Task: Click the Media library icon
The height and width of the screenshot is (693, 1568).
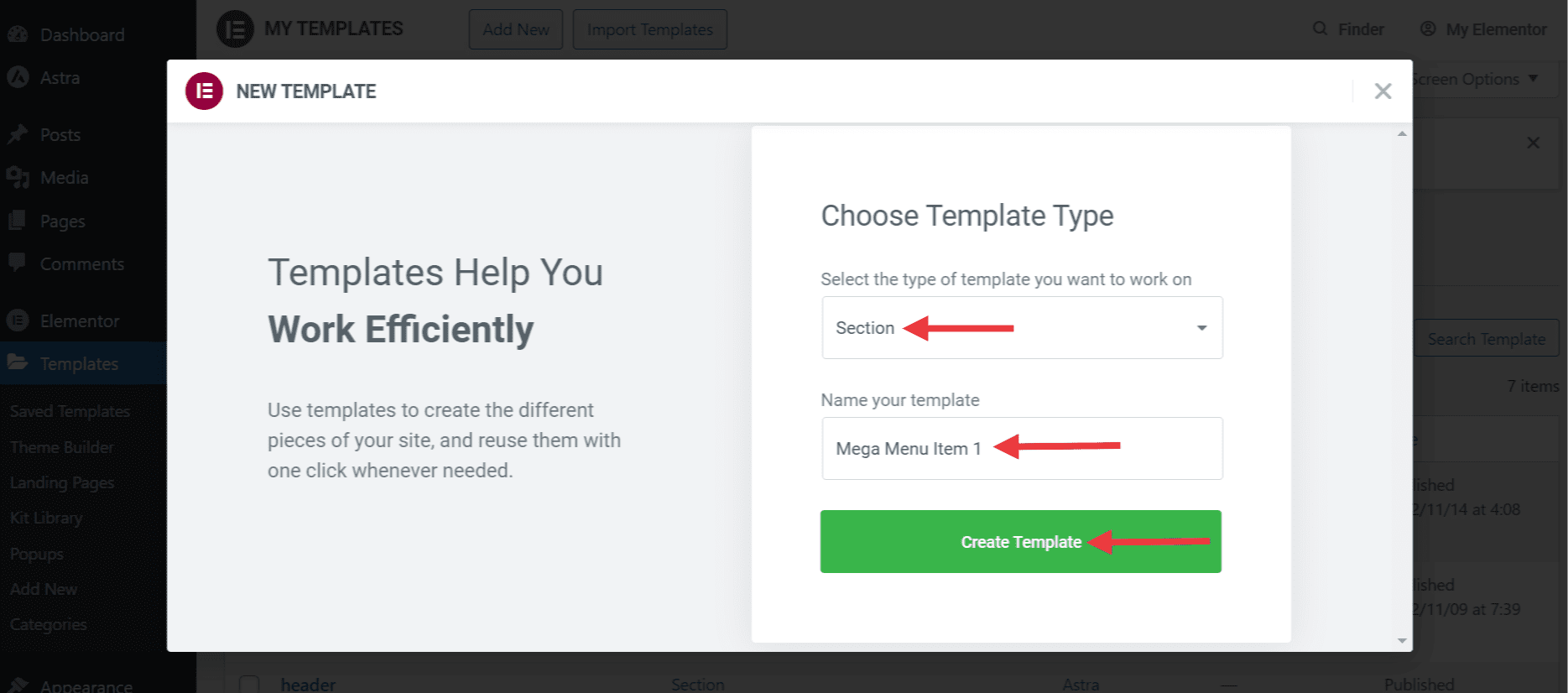Action: pyautogui.click(x=18, y=177)
